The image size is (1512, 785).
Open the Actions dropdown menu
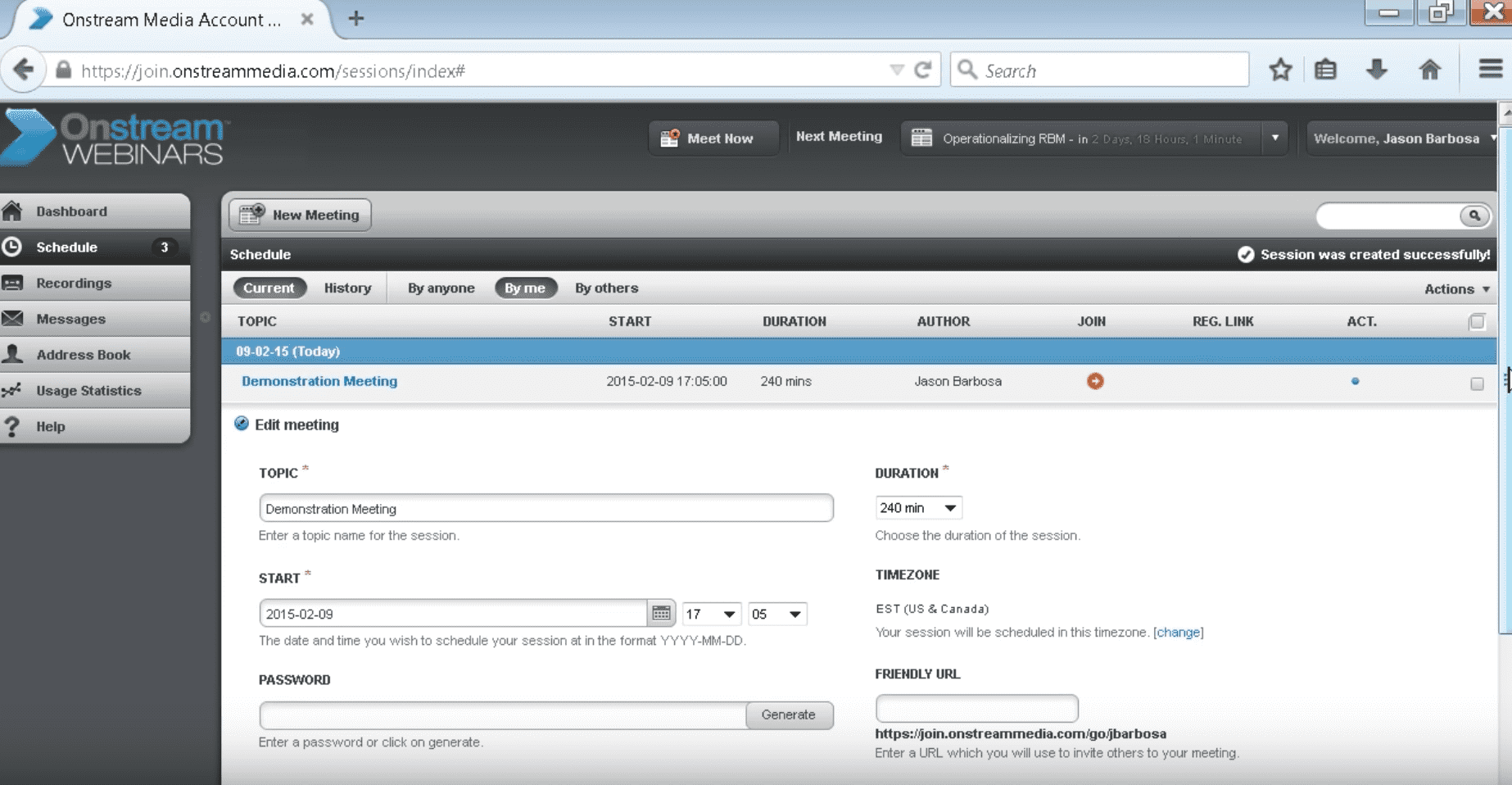coord(1456,288)
